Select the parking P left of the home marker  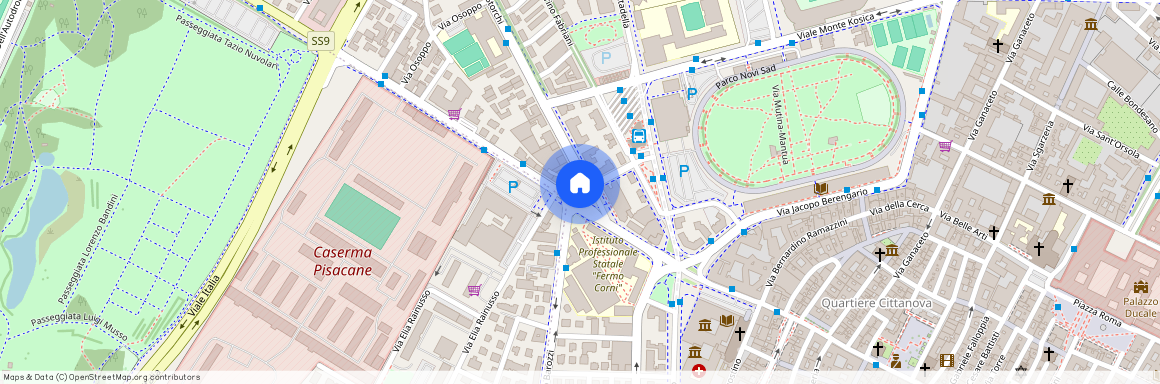pyautogui.click(x=513, y=187)
